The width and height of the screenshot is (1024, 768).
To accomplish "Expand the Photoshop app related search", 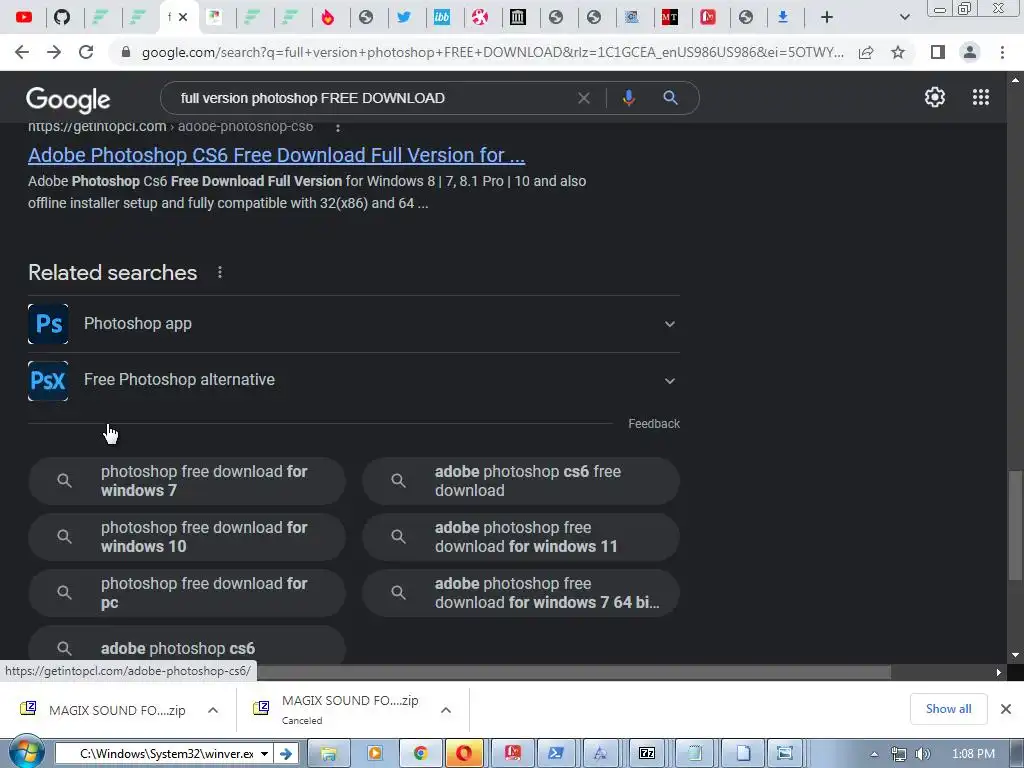I will [353, 324].
